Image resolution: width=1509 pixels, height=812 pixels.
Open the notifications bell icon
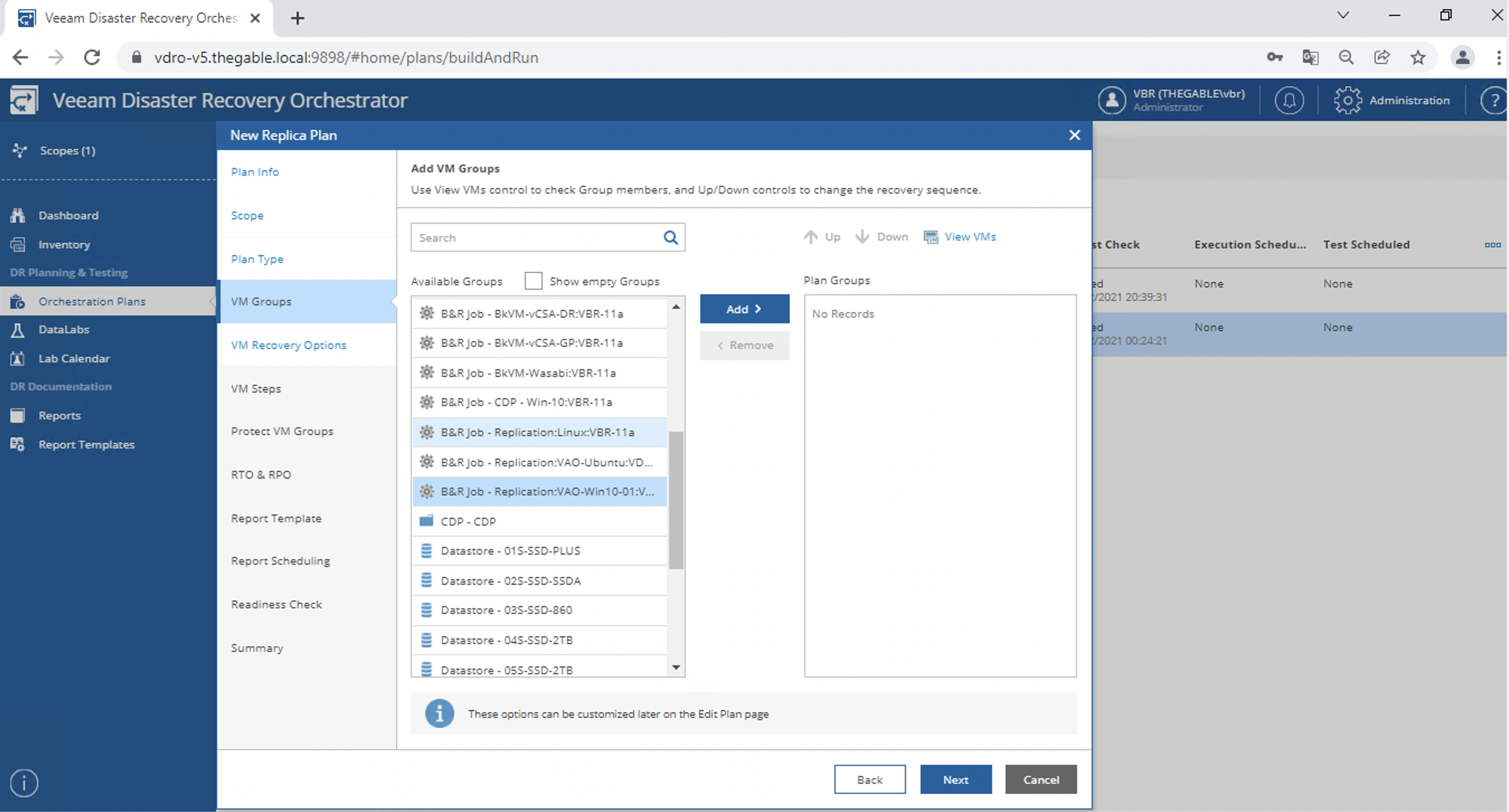tap(1289, 101)
